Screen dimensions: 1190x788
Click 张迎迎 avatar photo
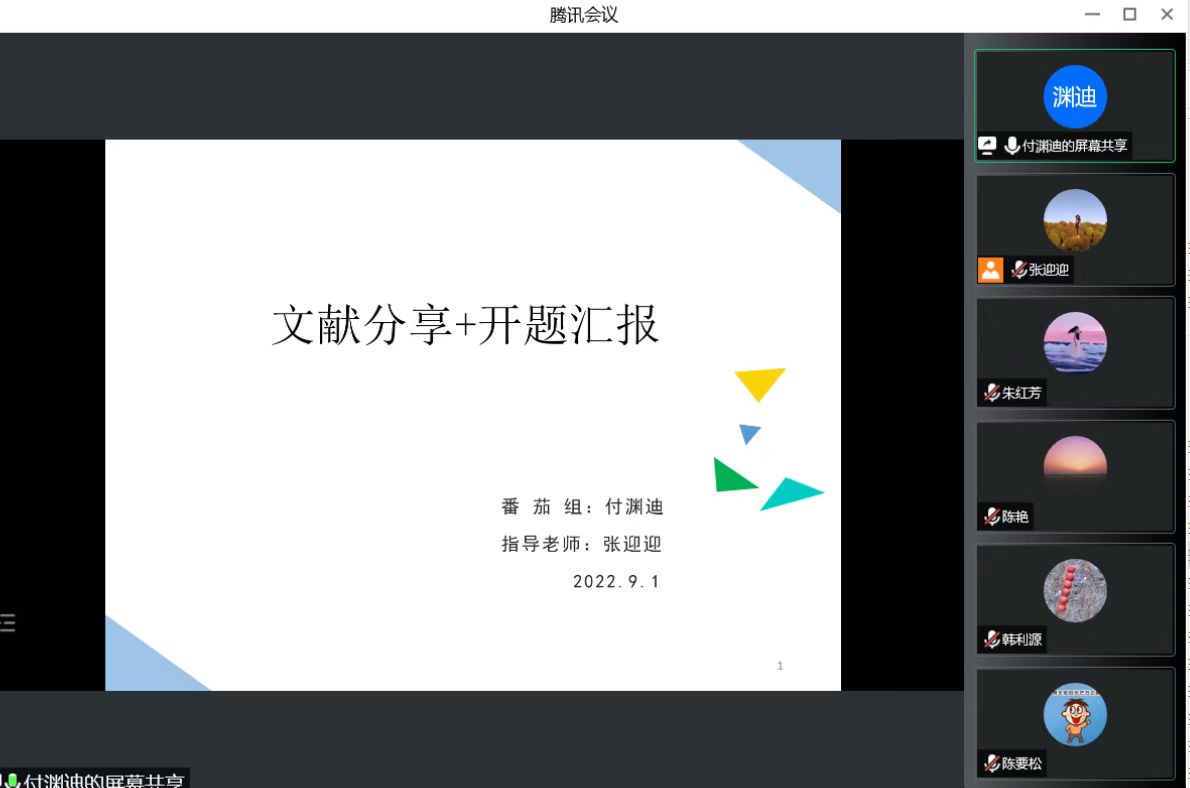(1075, 220)
